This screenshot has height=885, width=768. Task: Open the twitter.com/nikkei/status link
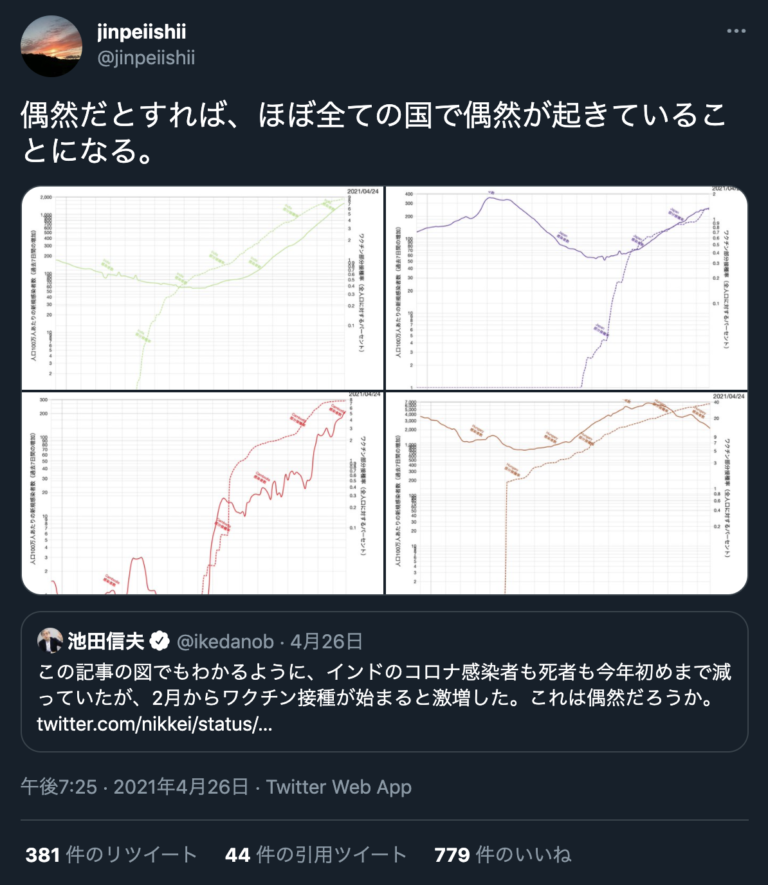155,724
